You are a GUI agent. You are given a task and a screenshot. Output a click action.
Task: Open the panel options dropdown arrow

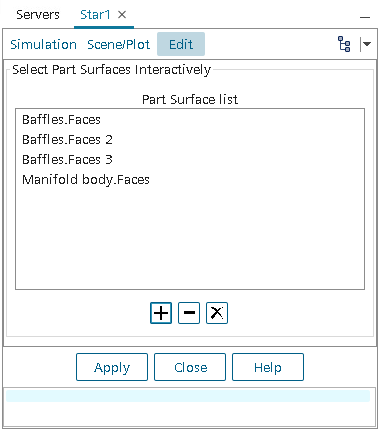tap(367, 44)
